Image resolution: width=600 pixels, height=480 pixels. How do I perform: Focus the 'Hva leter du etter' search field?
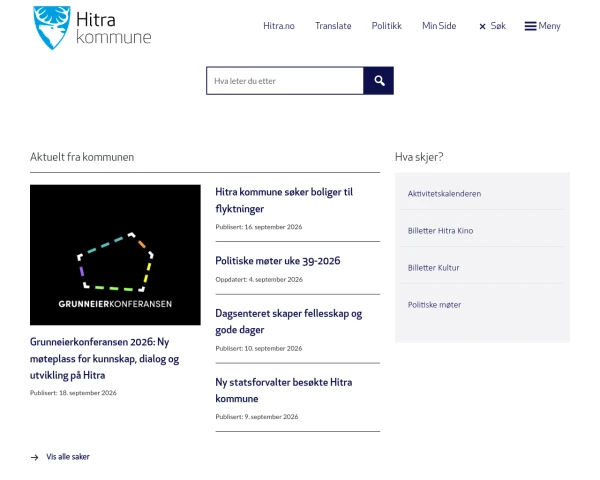pos(285,81)
